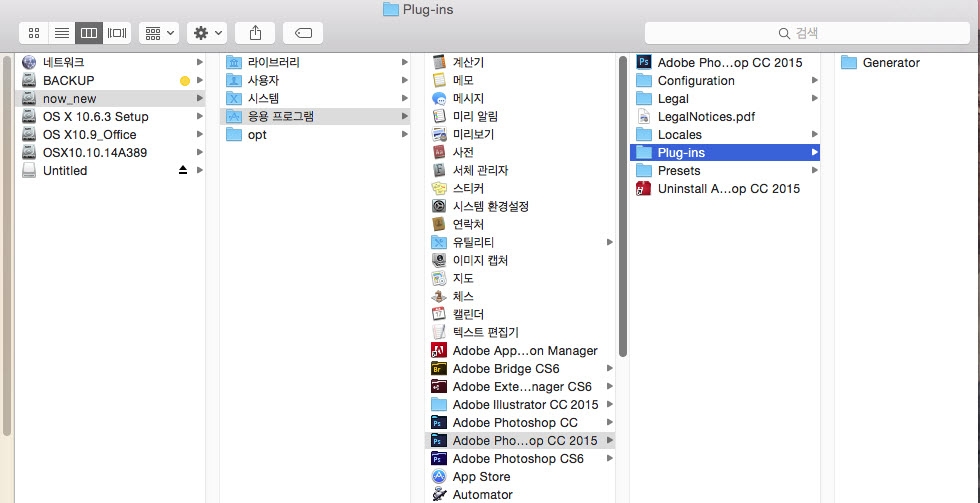Image resolution: width=980 pixels, height=503 pixels.
Task: Select OS X10.9_Office disk icon
Action: click(29, 135)
